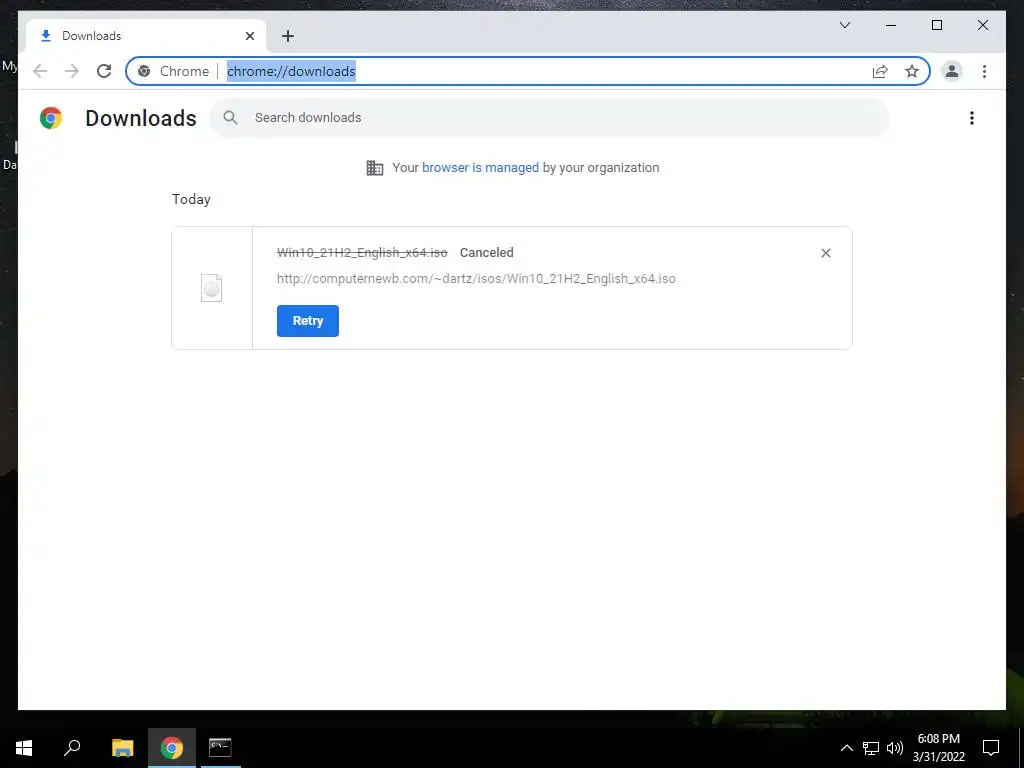Viewport: 1024px width, 768px height.
Task: Click the Chrome taskbar icon
Action: point(172,748)
